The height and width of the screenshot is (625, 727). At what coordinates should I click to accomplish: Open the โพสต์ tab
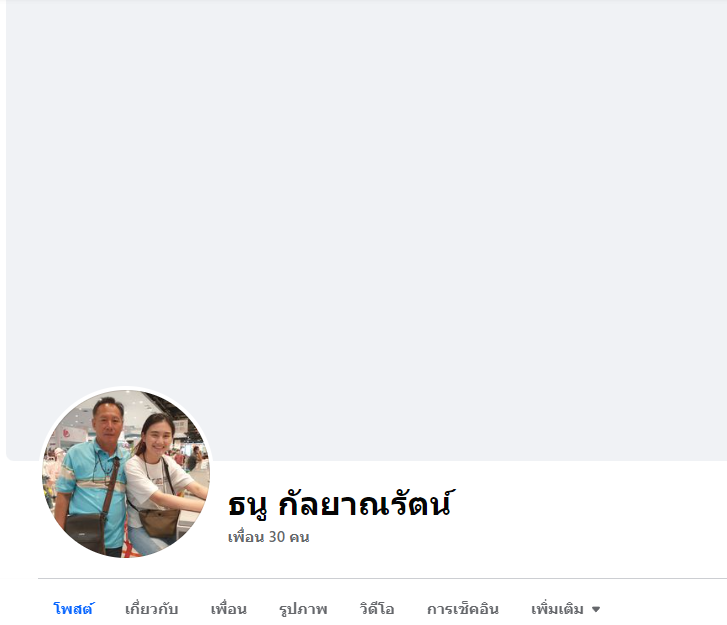74,608
